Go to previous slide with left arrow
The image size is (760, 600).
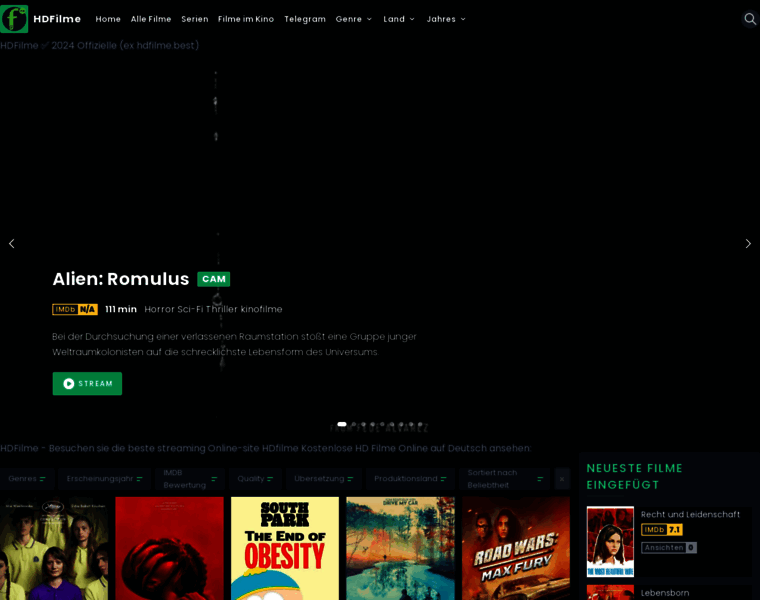tap(12, 243)
